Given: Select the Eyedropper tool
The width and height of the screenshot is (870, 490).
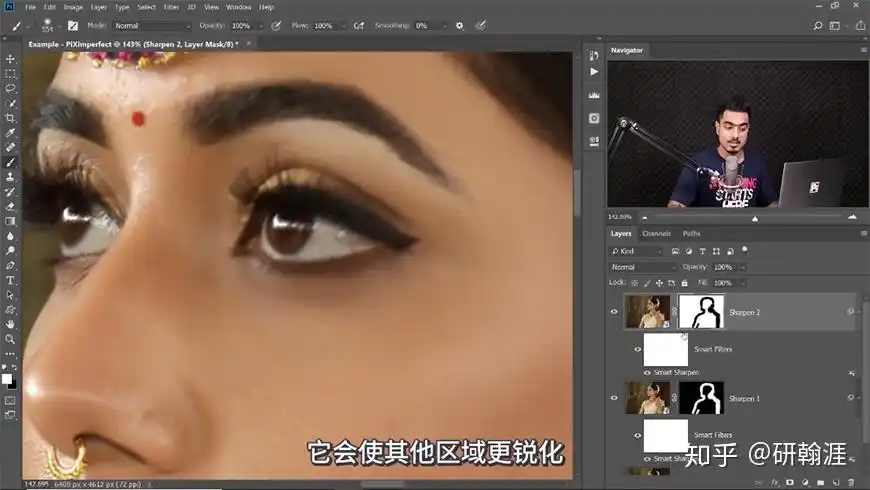Looking at the screenshot, I should (10, 133).
